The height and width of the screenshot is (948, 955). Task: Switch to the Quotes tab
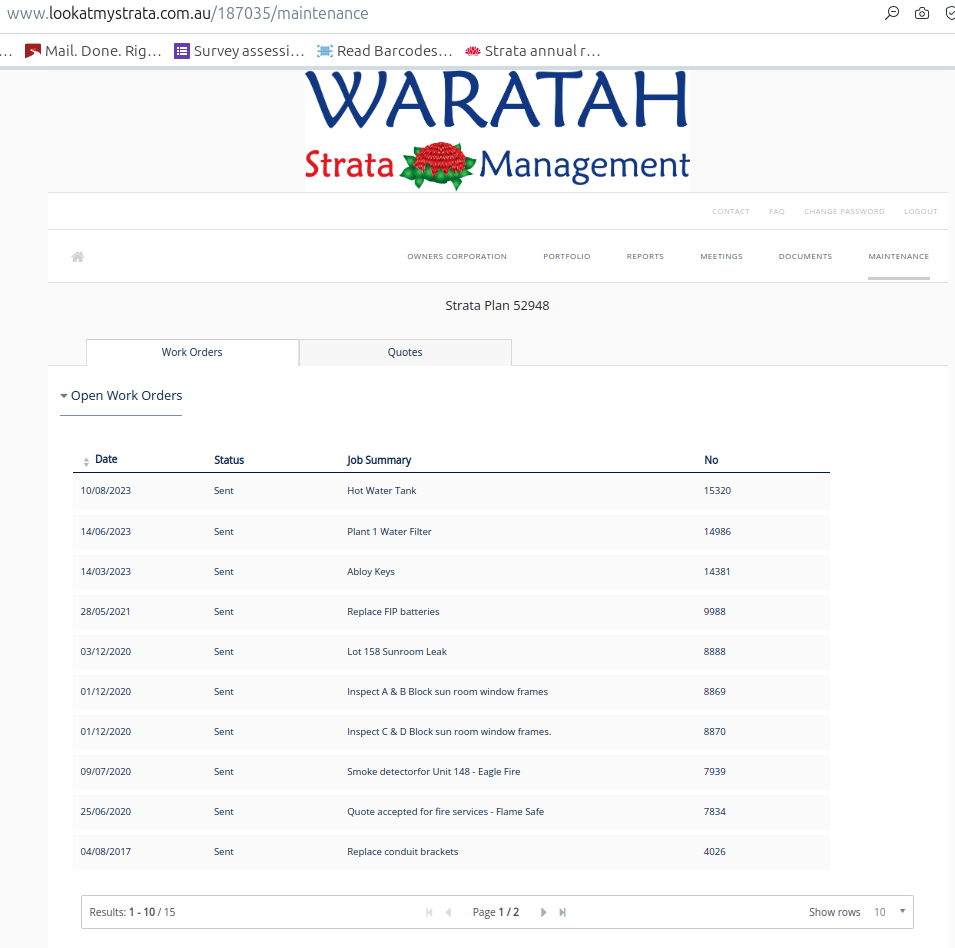click(x=405, y=353)
